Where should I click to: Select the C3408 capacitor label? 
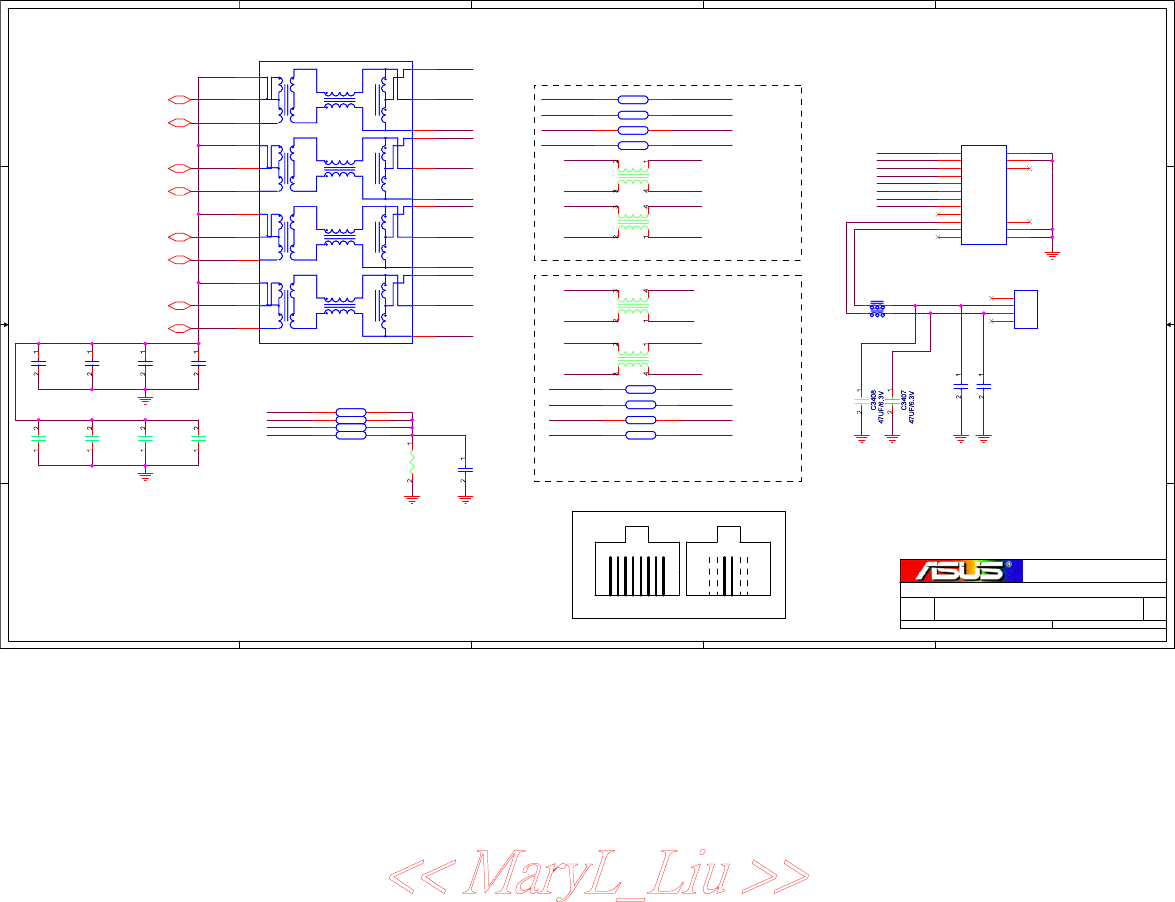point(874,400)
